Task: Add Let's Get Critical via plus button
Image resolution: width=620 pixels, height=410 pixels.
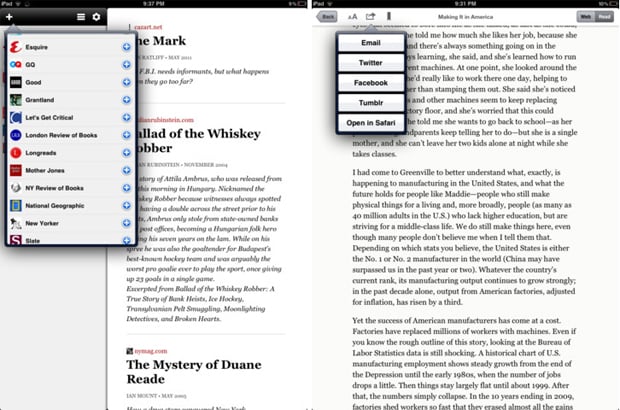Action: [x=127, y=117]
